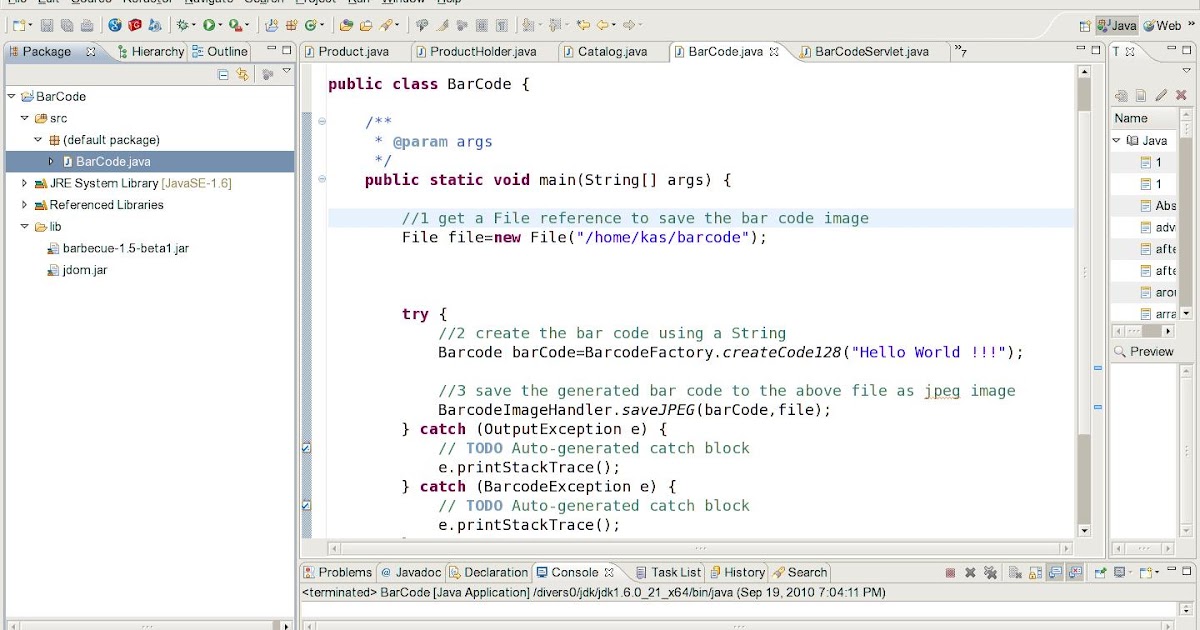Expand JRE System Library node
The image size is (1200, 630).
pos(25,183)
